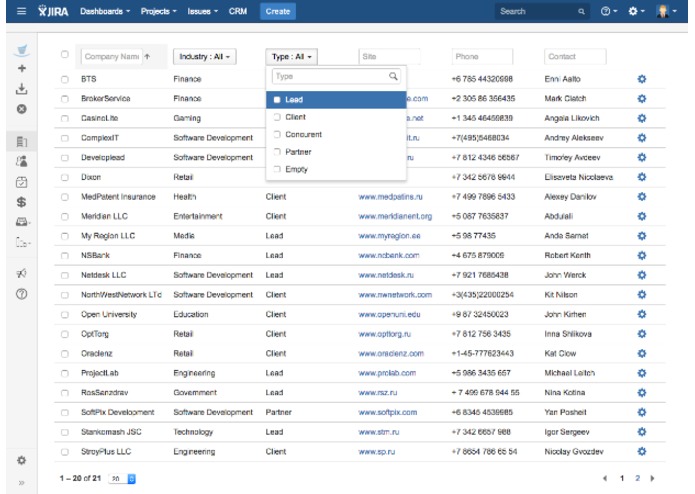Select the BTS row checkbox
Image resolution: width=695 pixels, height=494 pixels.
pyautogui.click(x=65, y=79)
